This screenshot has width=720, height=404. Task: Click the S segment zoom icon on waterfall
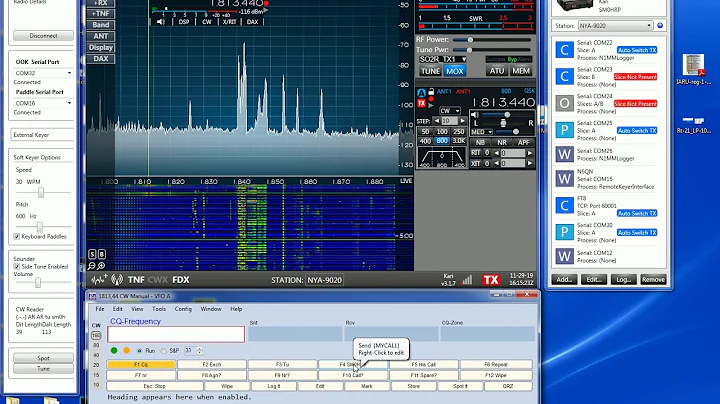pos(92,254)
